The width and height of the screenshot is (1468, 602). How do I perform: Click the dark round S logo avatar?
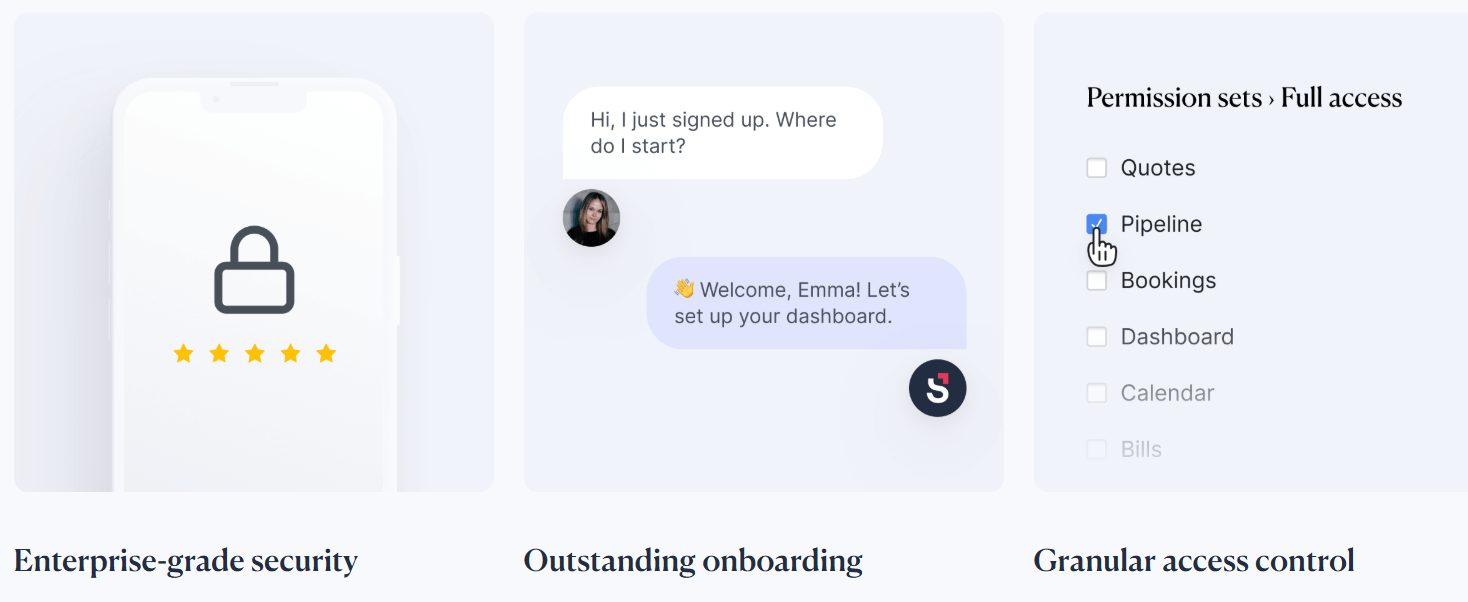click(x=938, y=388)
